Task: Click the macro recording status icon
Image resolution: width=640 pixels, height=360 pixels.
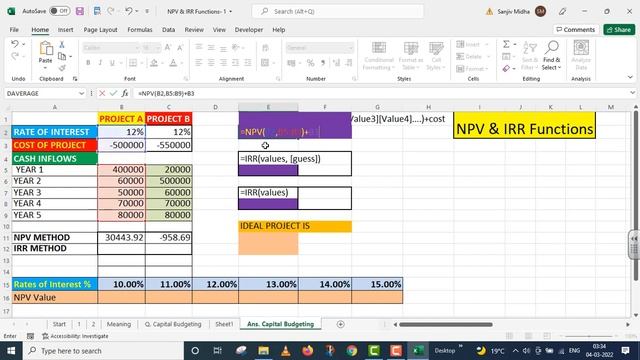Action: click(30, 336)
